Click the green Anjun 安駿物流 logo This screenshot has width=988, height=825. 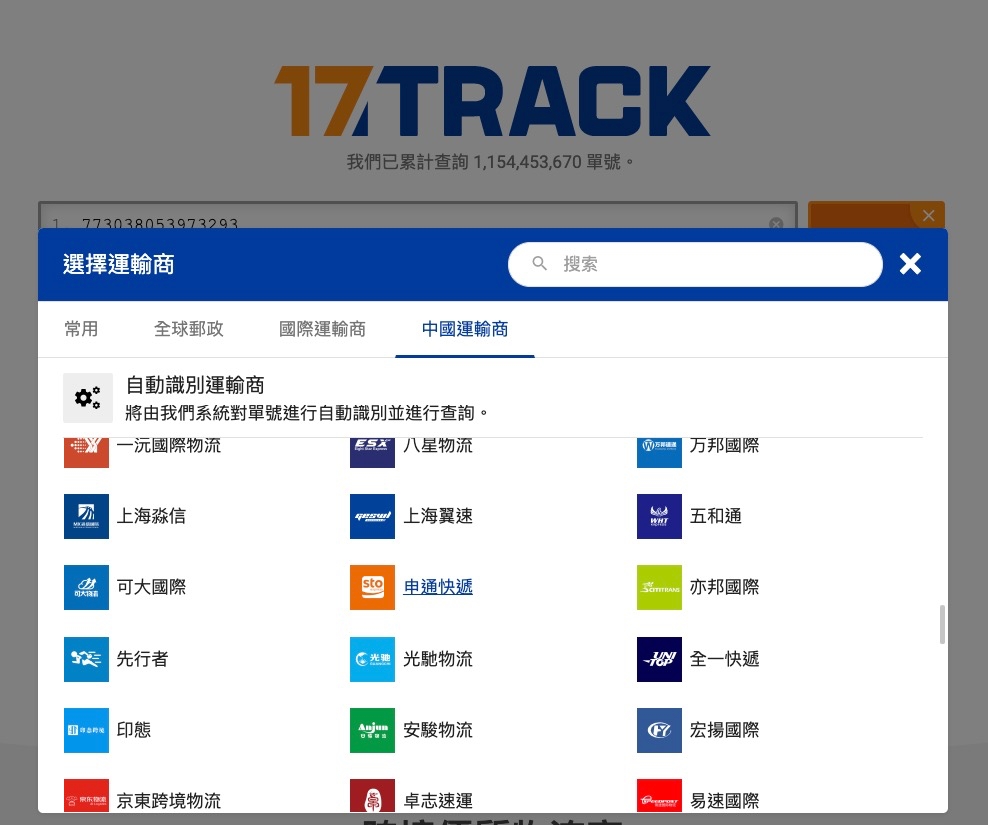coord(372,730)
